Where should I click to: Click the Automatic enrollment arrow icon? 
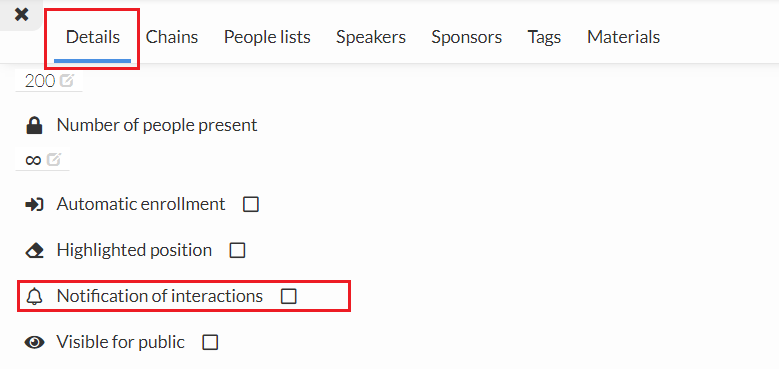pos(34,204)
